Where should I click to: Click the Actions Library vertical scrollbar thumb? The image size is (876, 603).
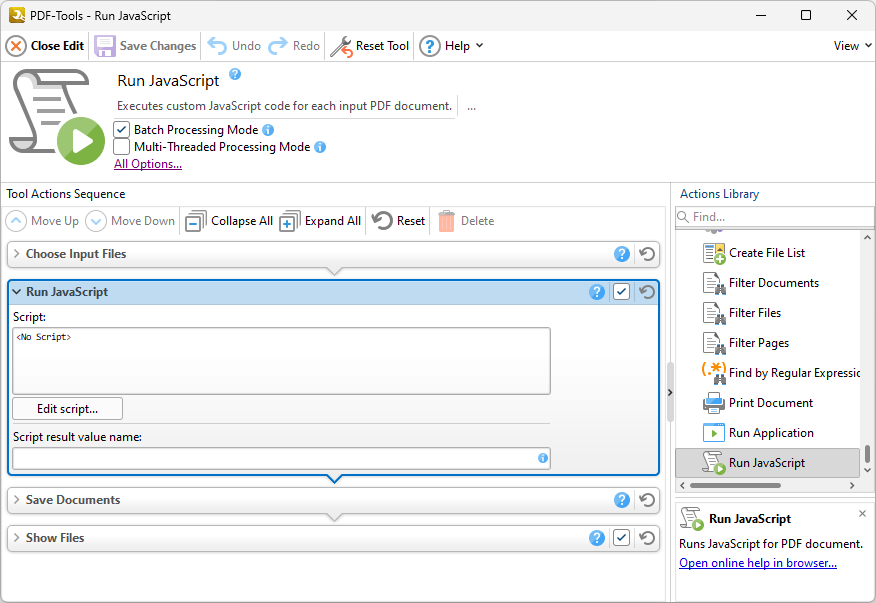tap(867, 454)
